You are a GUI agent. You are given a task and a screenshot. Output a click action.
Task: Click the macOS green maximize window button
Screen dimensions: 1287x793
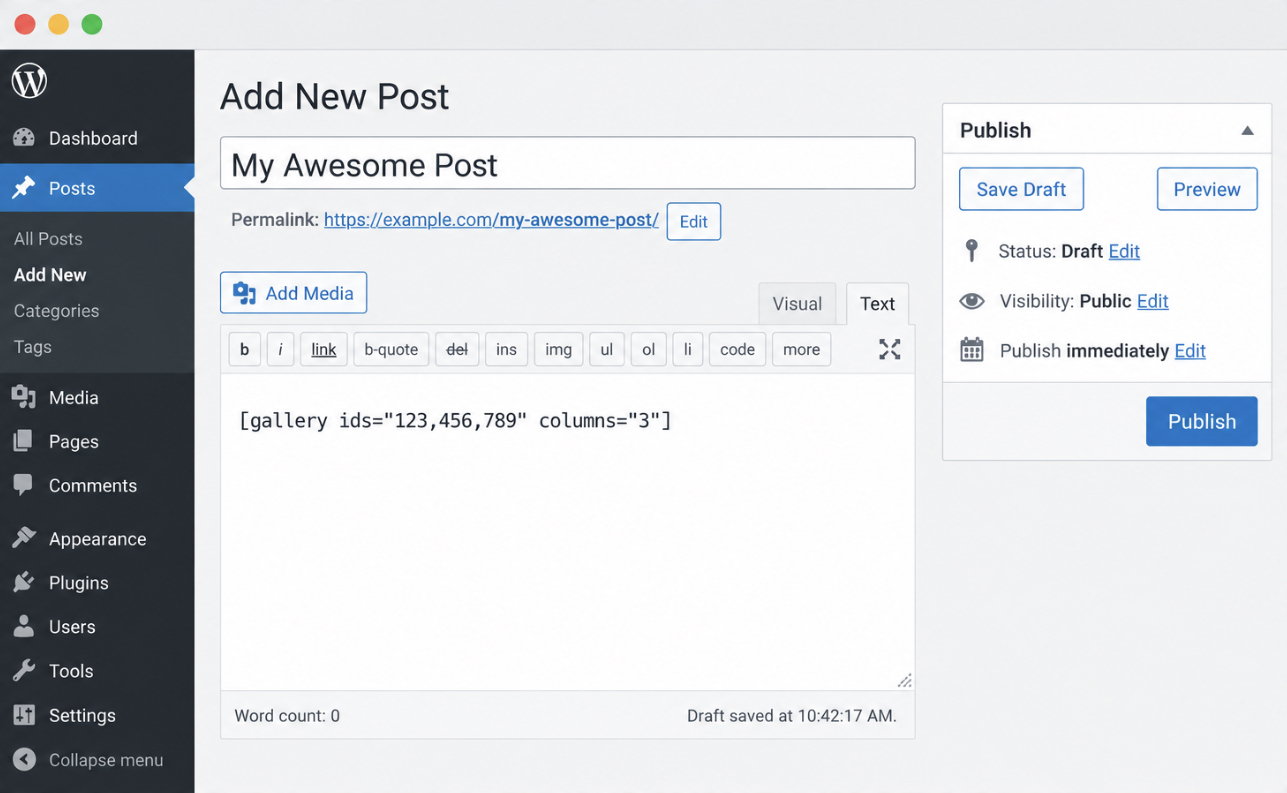pyautogui.click(x=91, y=24)
